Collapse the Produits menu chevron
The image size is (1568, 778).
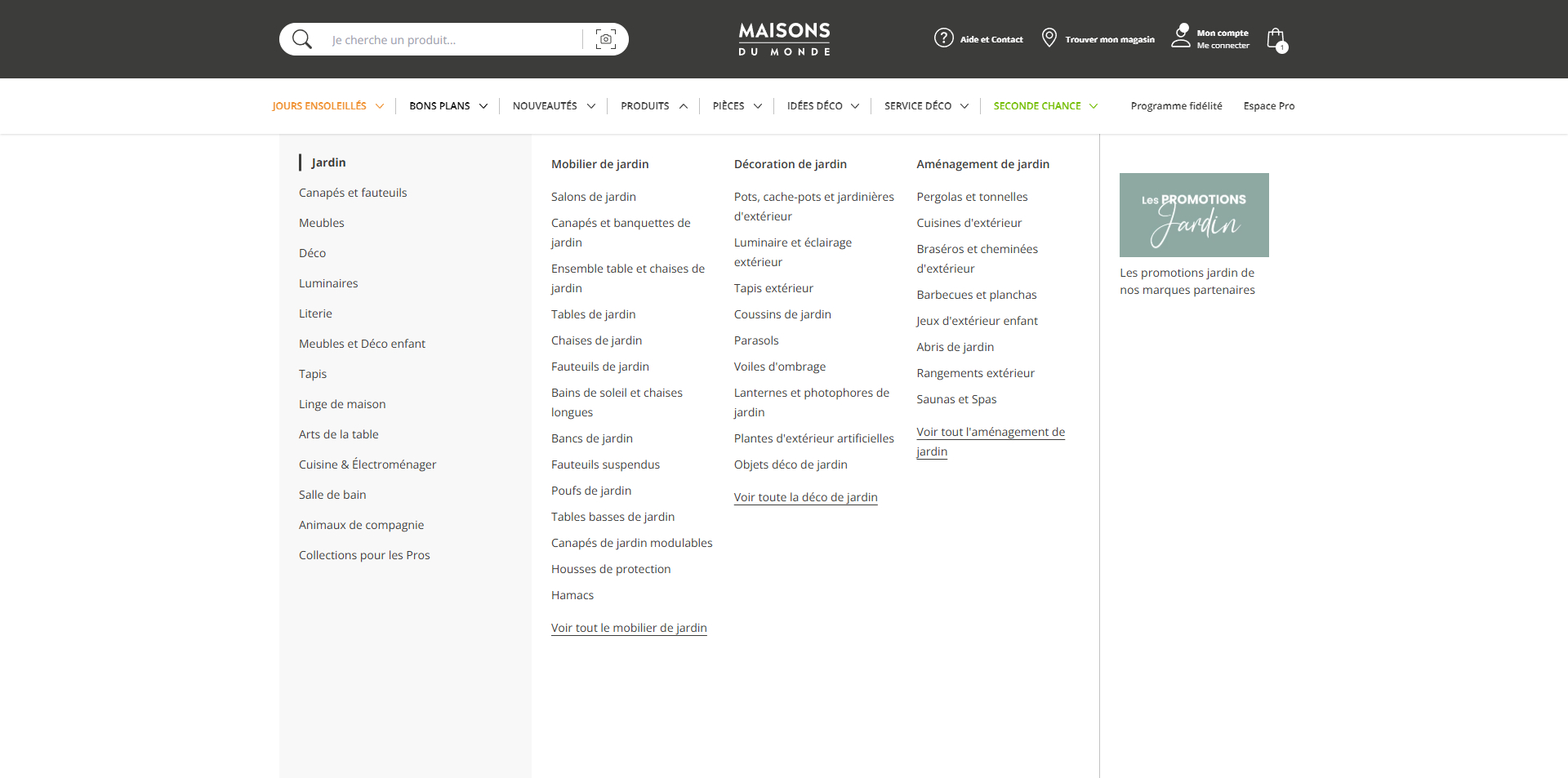(x=684, y=106)
